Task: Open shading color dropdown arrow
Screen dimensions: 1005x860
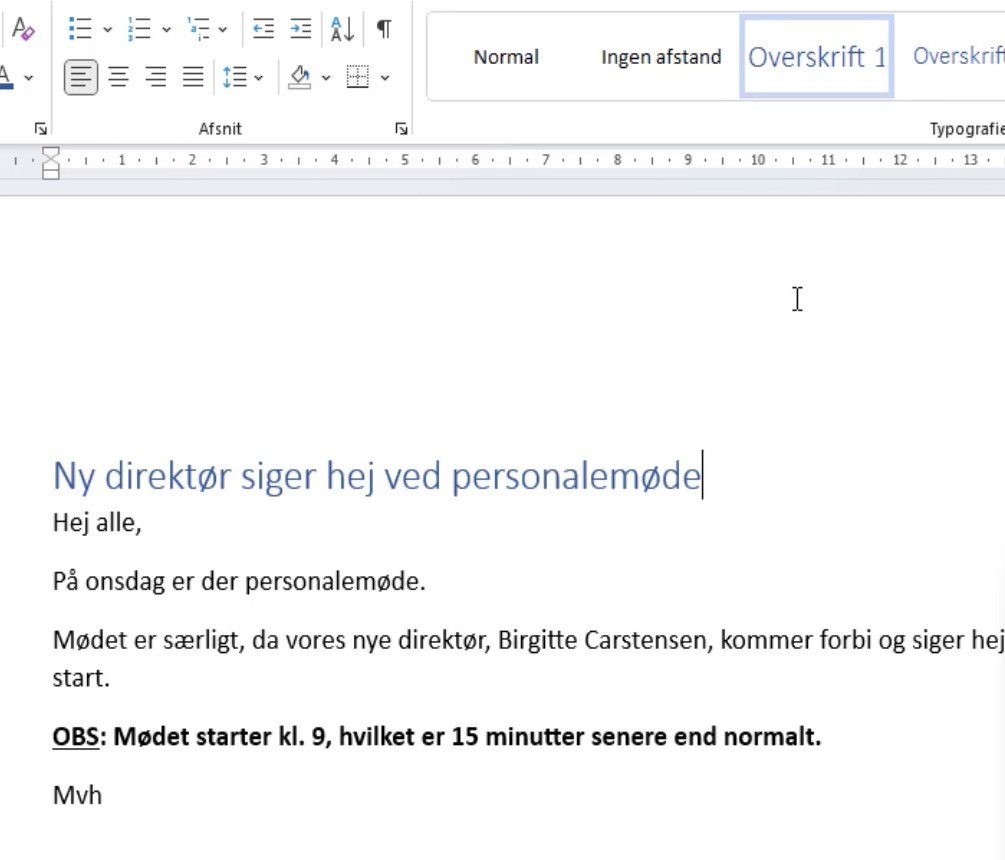Action: click(326, 78)
